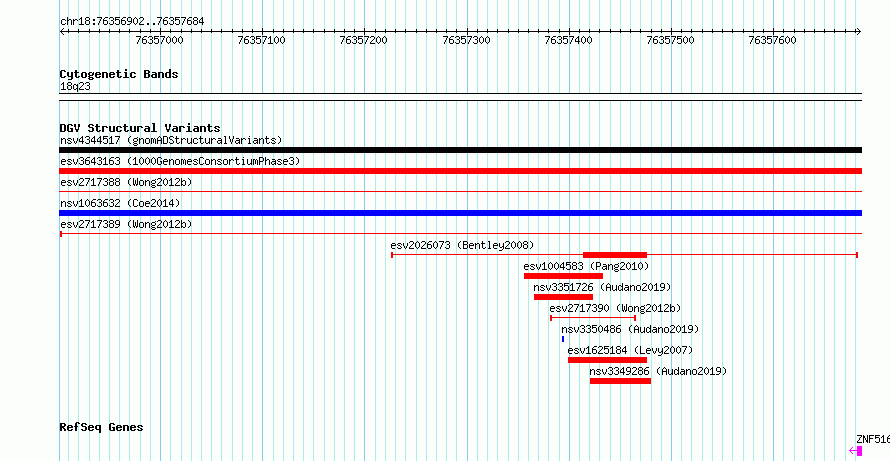Click the nsv3349286 red bar
890x461 pixels.
pyautogui.click(x=620, y=381)
